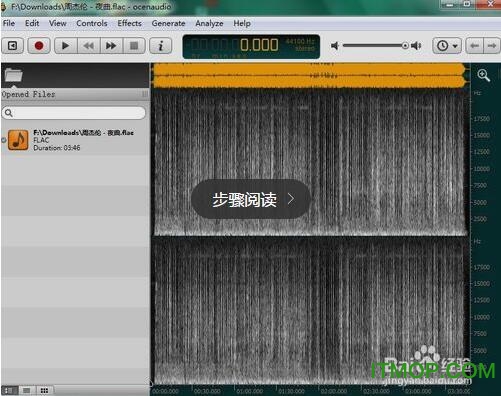Play the audio file
501x396 pixels.
(65, 46)
